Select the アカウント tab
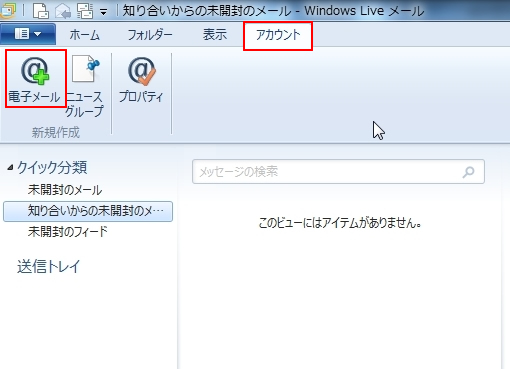Viewport: 510px width, 369px height. 278,36
